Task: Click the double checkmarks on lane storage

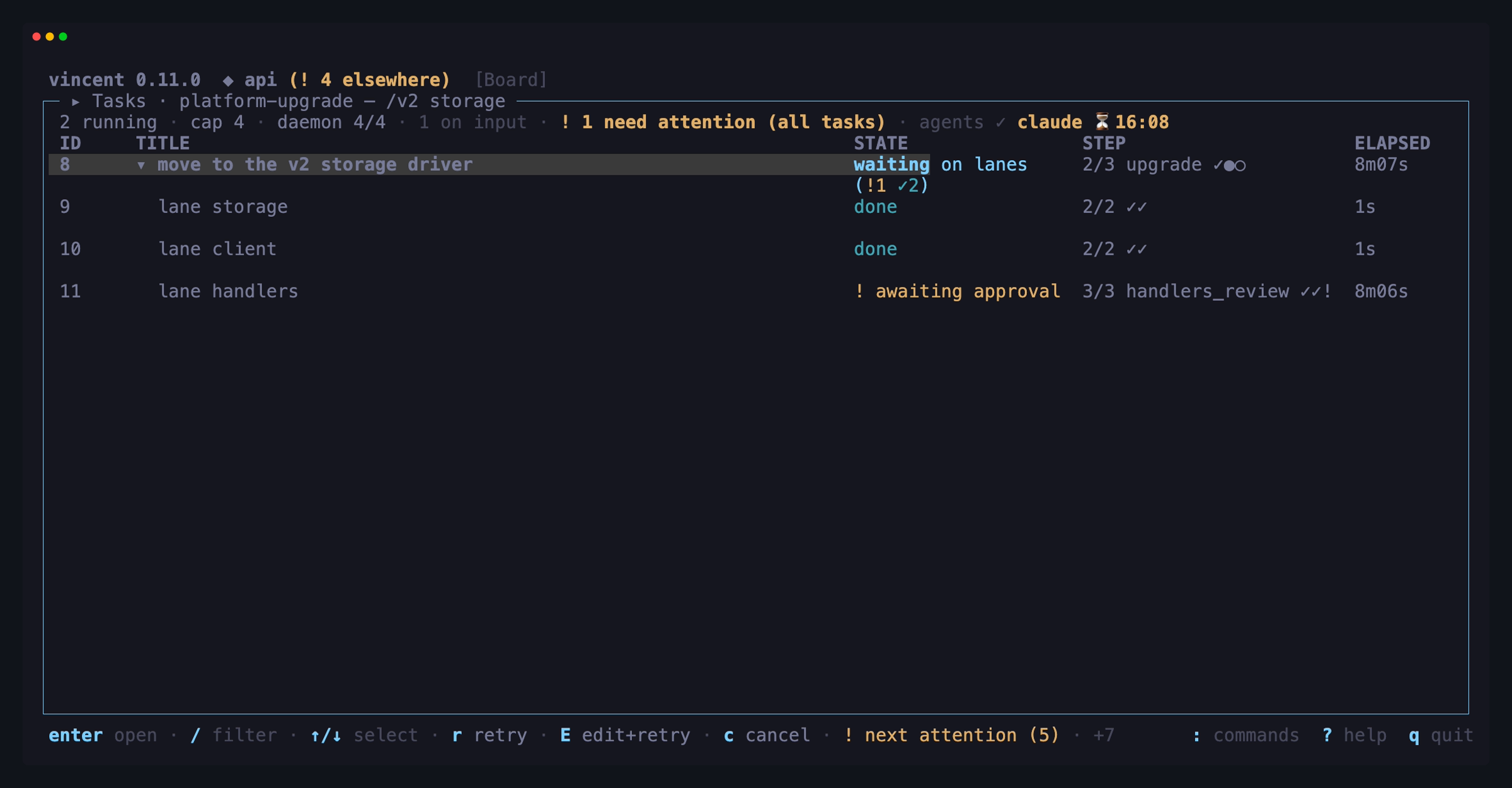Action: [x=1137, y=207]
